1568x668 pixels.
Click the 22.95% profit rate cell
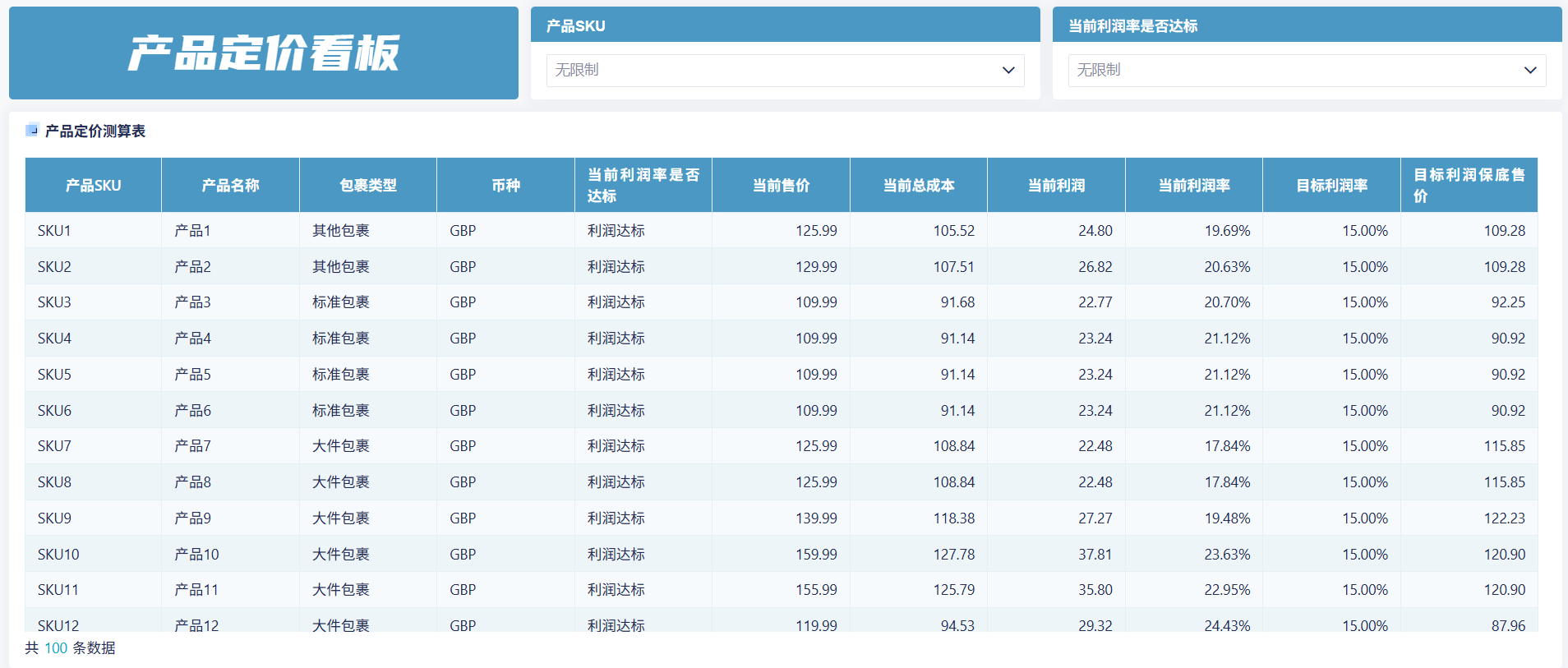point(1194,590)
